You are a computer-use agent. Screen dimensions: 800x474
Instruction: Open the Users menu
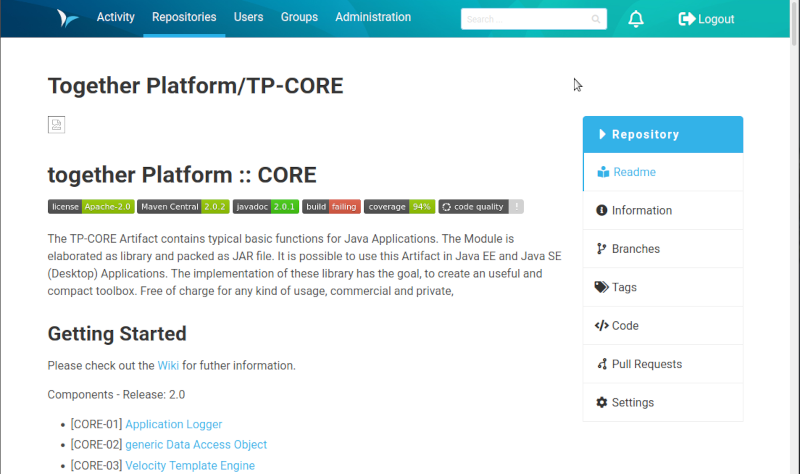(248, 17)
